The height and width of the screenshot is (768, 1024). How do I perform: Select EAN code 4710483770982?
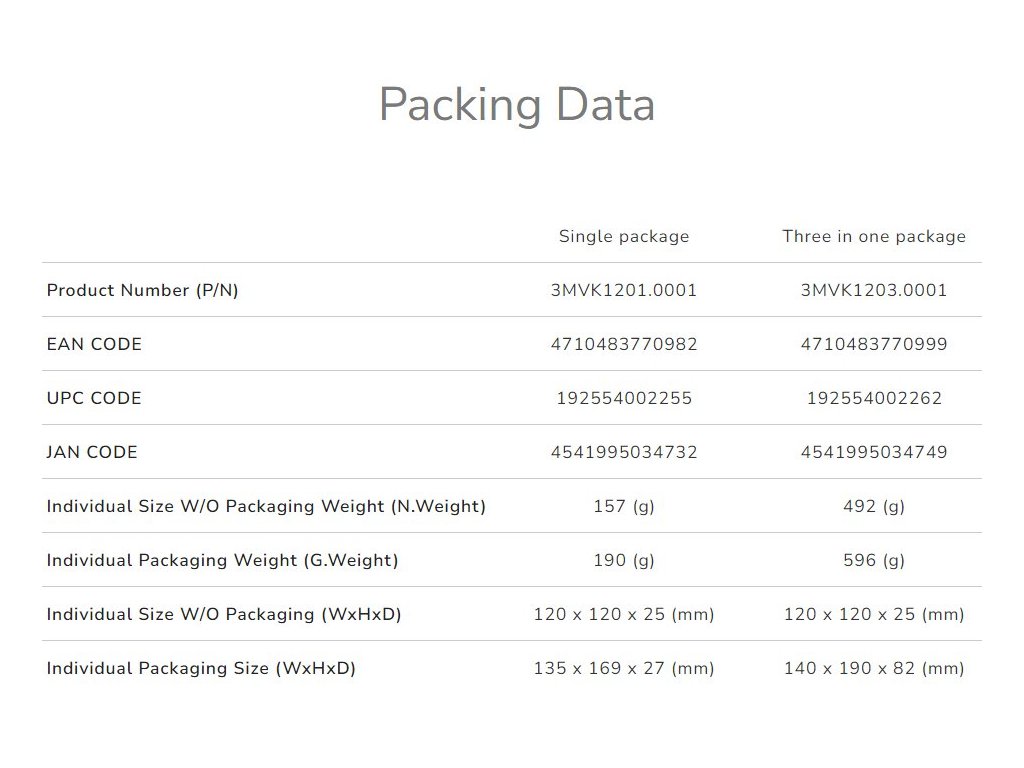tap(624, 345)
